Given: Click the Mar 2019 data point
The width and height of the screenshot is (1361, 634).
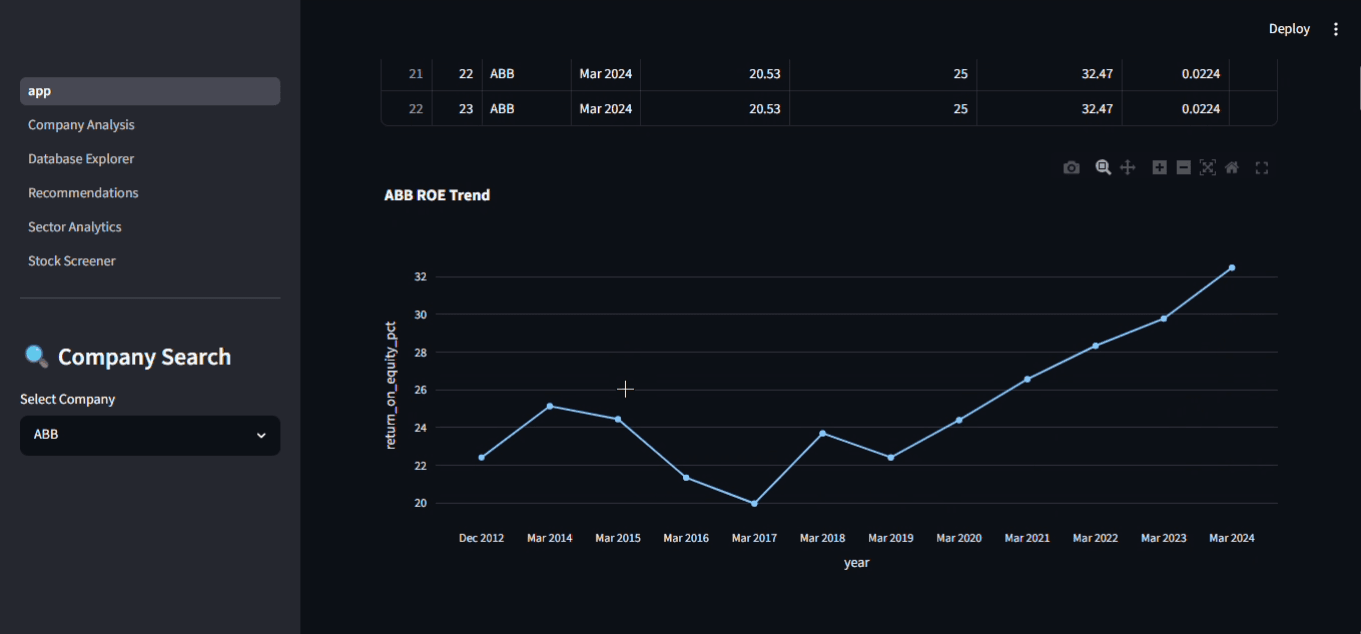Looking at the screenshot, I should click(891, 457).
